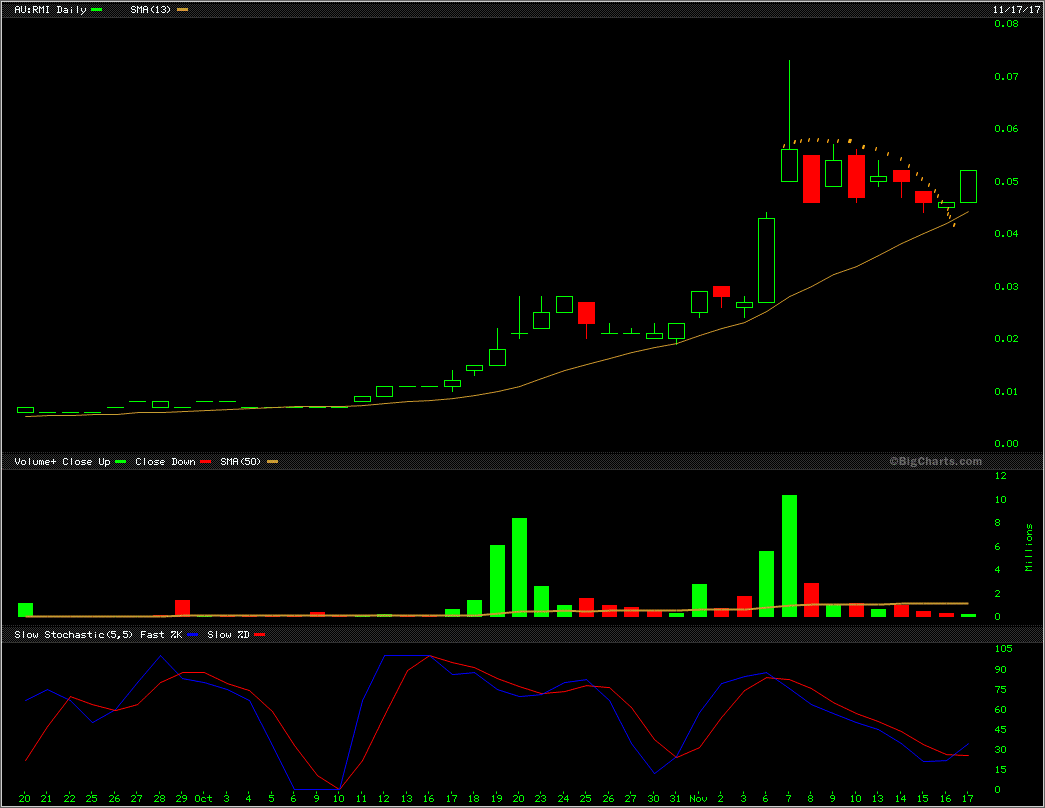Click the 0.08 price axis label
Screen dimensions: 1045x808
click(x=1006, y=24)
